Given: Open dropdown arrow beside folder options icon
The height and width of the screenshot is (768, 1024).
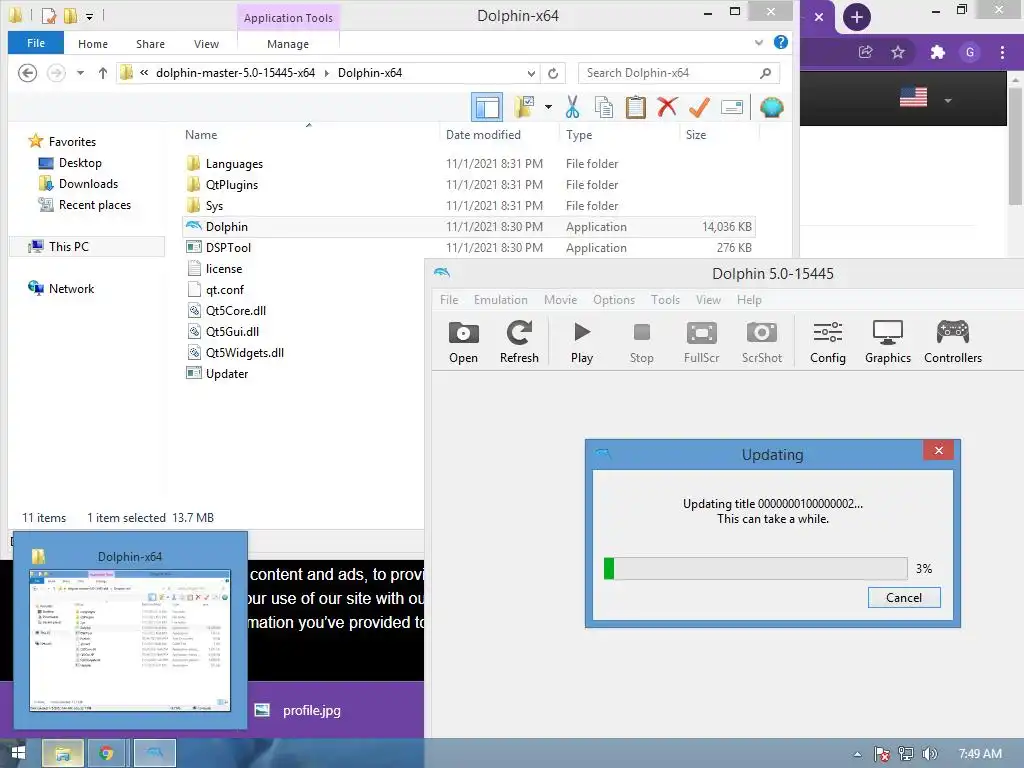Looking at the screenshot, I should (x=548, y=107).
